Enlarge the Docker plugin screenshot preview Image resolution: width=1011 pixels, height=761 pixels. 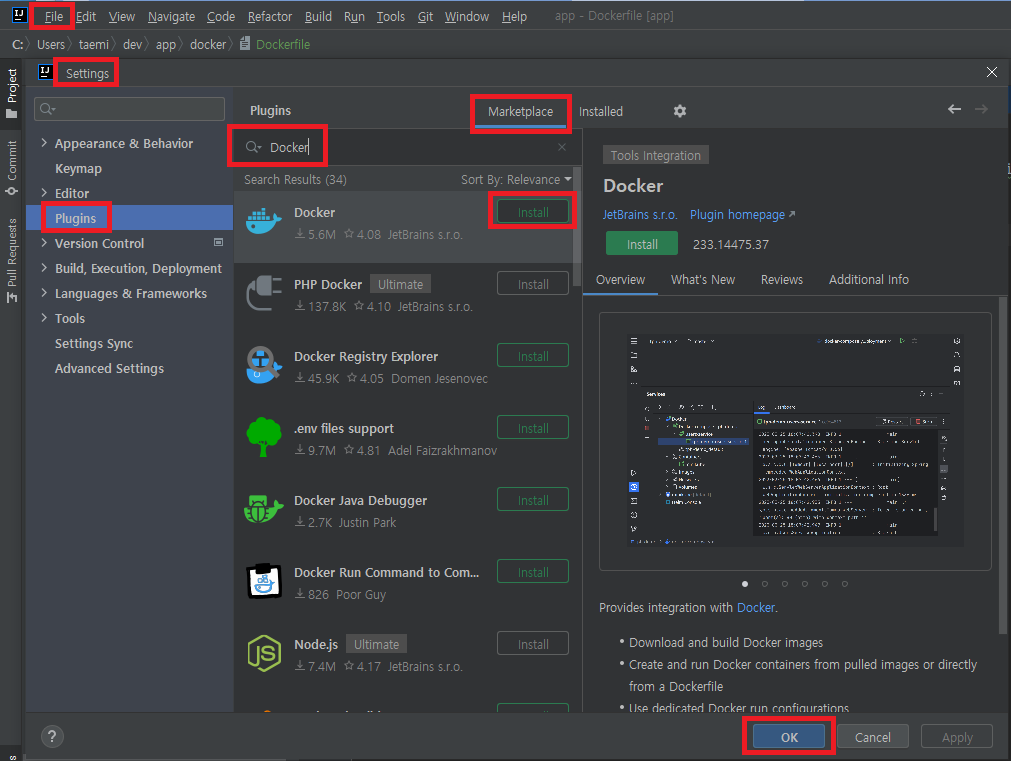click(x=795, y=440)
